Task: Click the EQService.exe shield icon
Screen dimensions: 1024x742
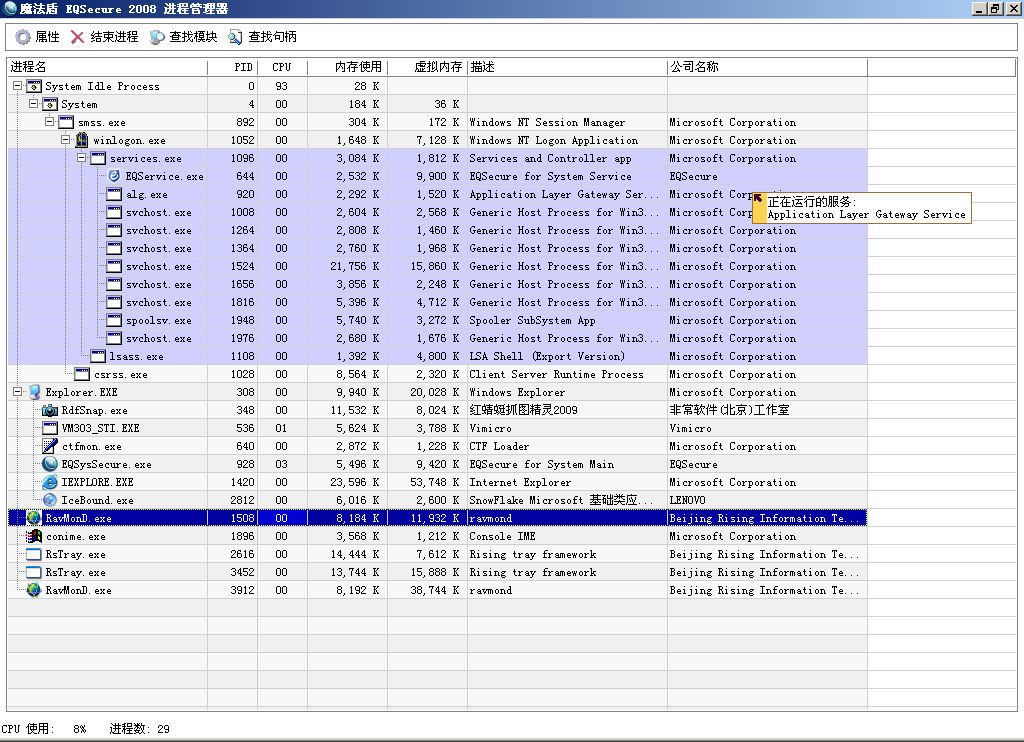Action: pyautogui.click(x=114, y=176)
